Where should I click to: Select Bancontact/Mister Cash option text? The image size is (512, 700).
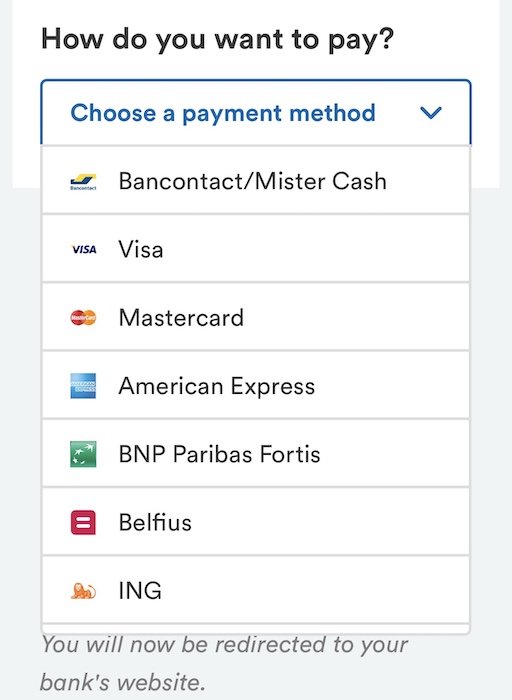tap(252, 181)
